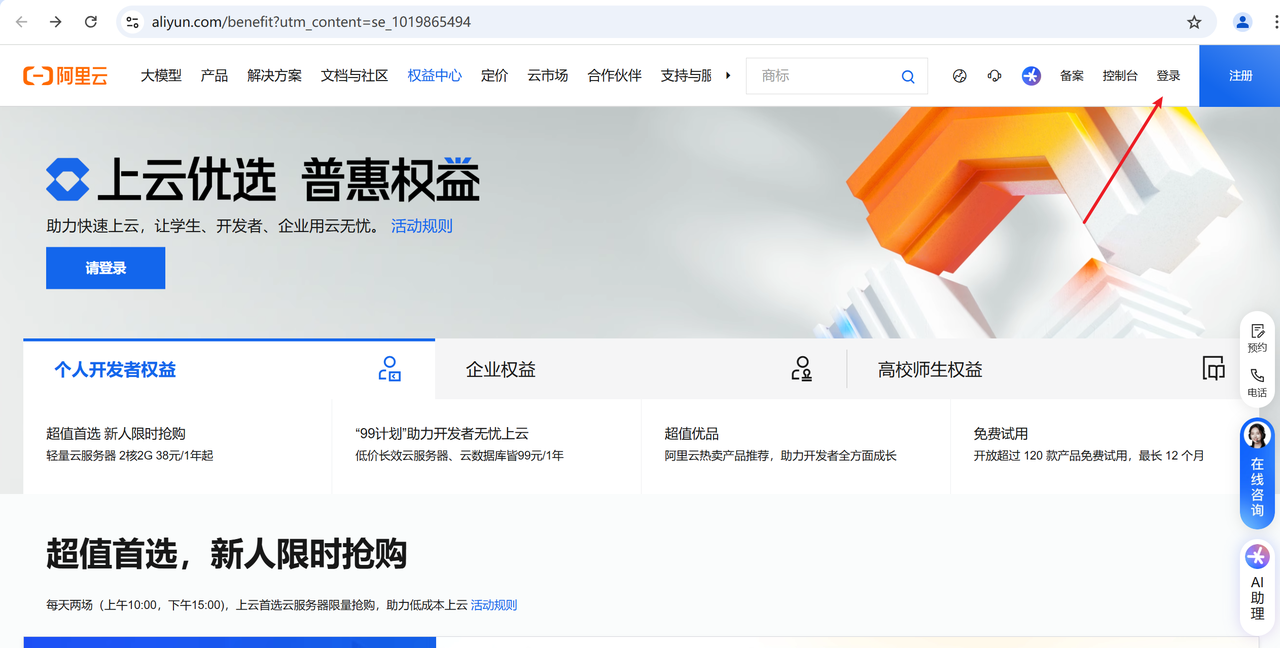Screen dimensions: 1280x648
Task: Click the 商标 search input field
Action: coord(825,76)
